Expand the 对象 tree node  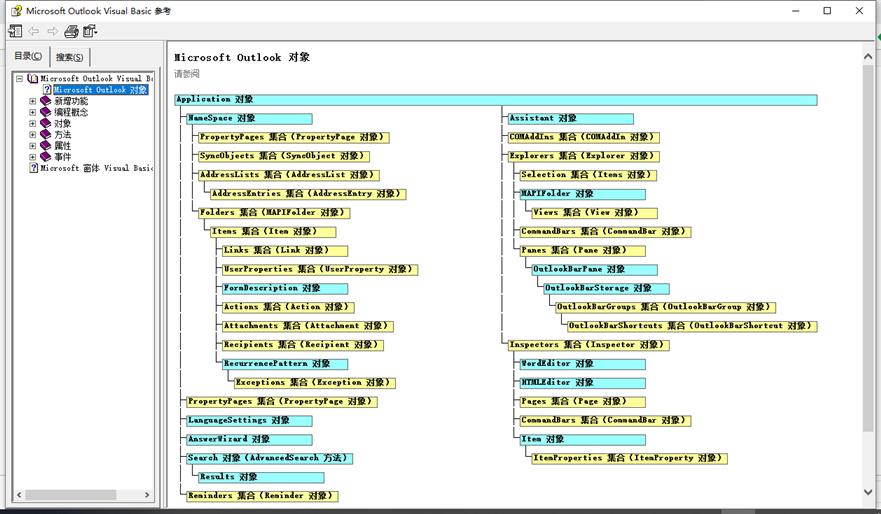[x=33, y=124]
